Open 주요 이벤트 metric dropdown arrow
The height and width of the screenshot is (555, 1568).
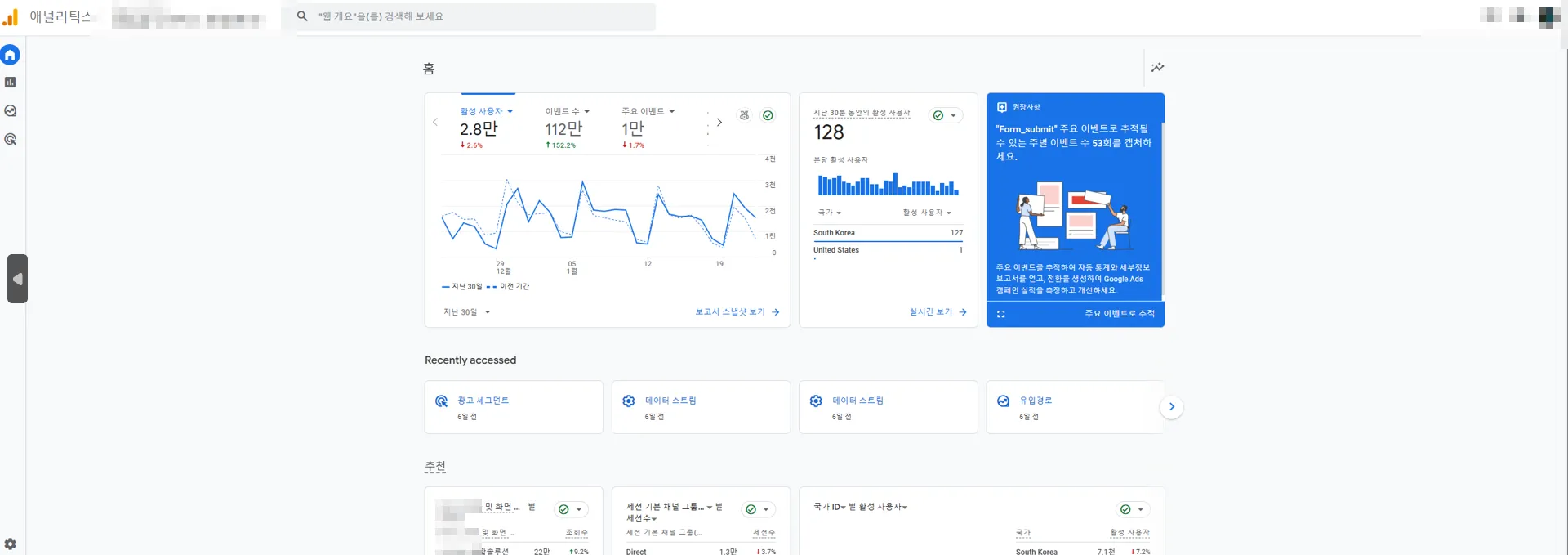point(672,111)
